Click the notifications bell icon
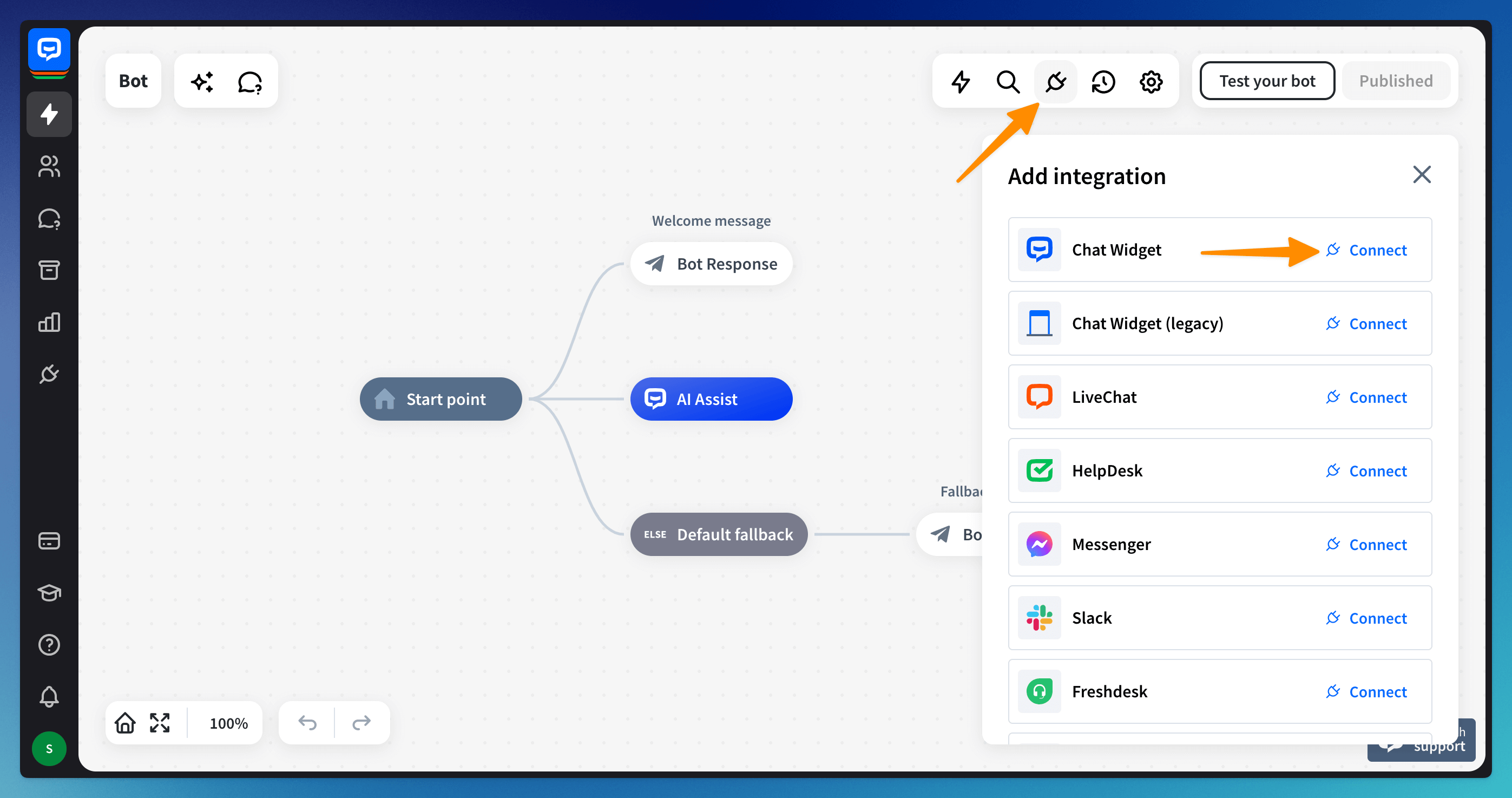 pyautogui.click(x=49, y=696)
